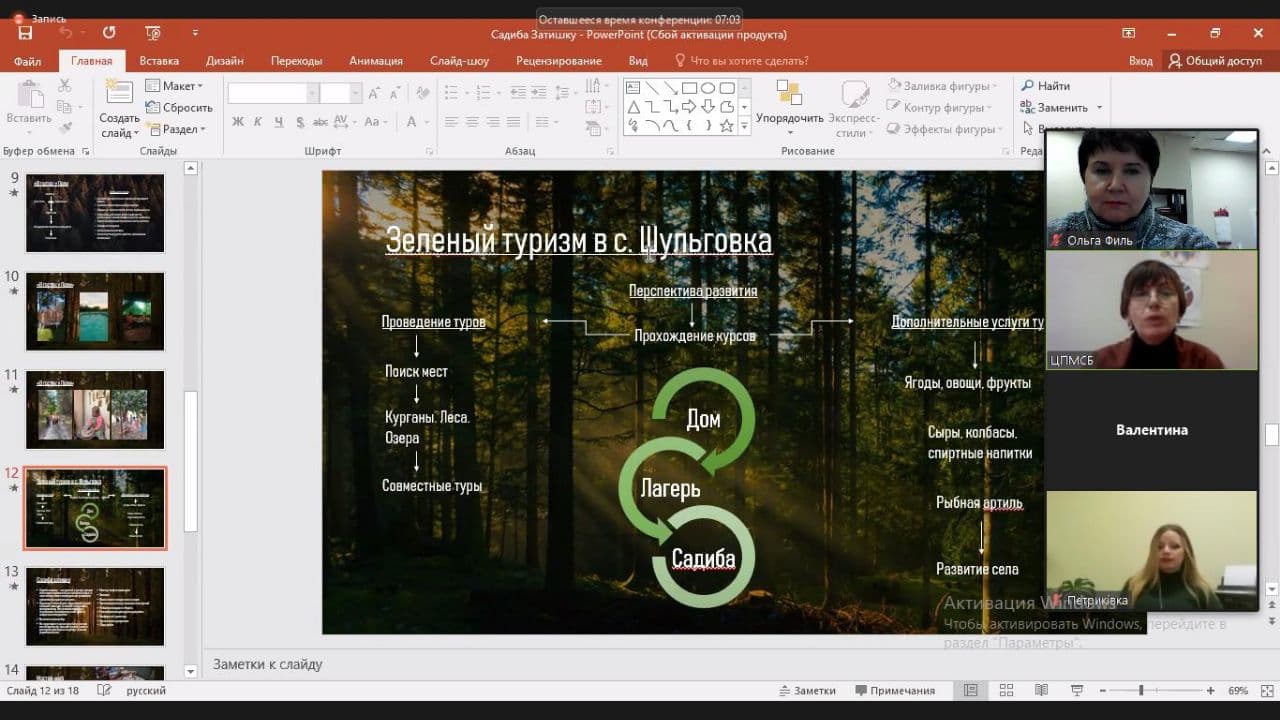Click the Общий доступ share button

1215,61
